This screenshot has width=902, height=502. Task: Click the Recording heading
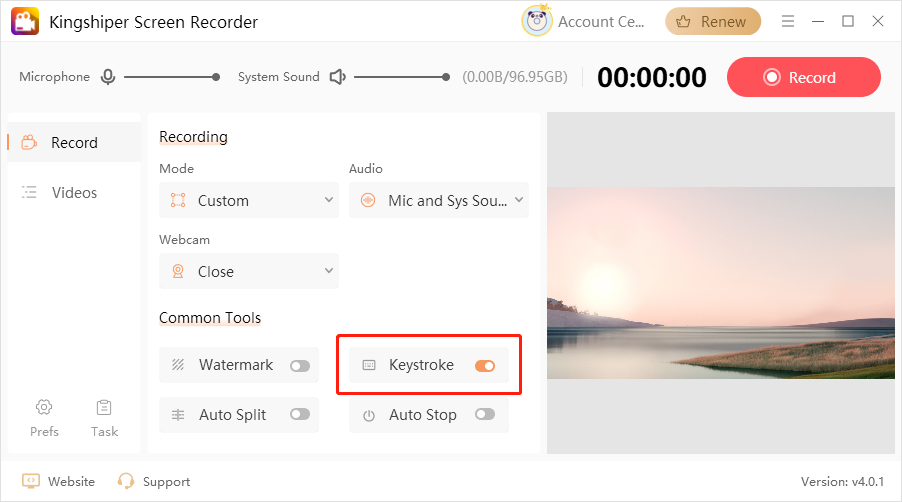[193, 137]
